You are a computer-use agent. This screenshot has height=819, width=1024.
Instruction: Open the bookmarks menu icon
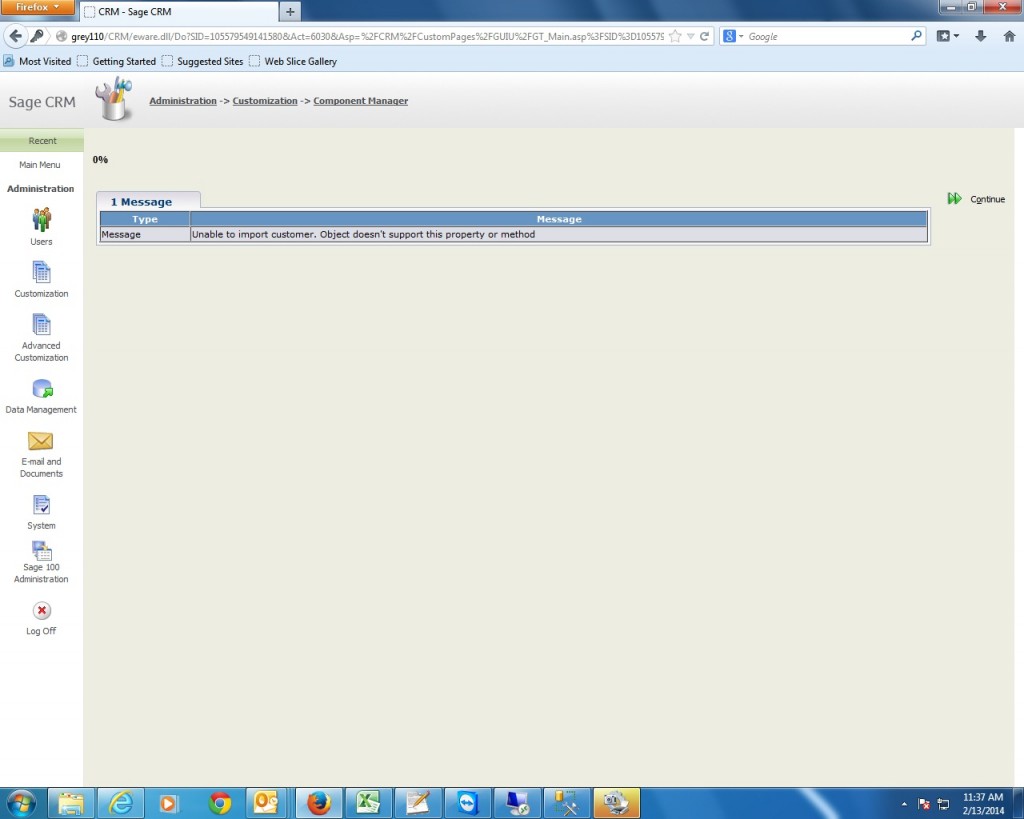click(x=948, y=37)
